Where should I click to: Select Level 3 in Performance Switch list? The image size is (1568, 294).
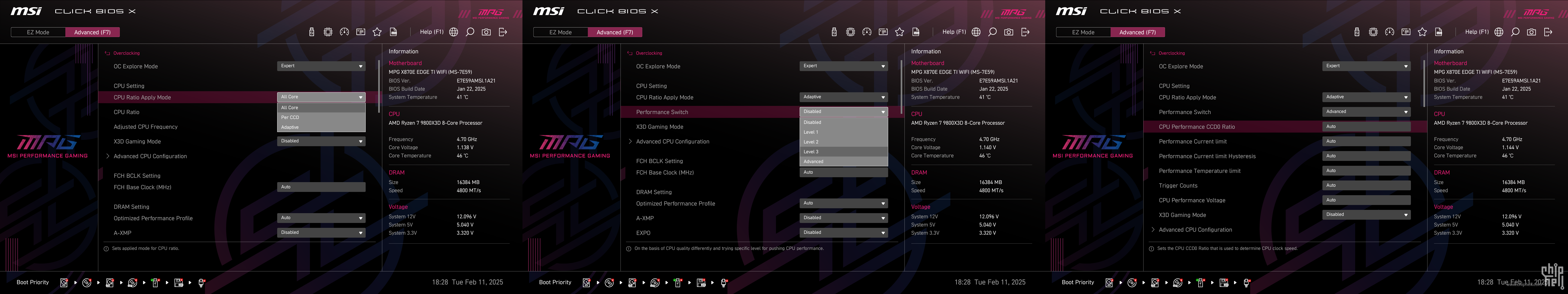coord(844,152)
